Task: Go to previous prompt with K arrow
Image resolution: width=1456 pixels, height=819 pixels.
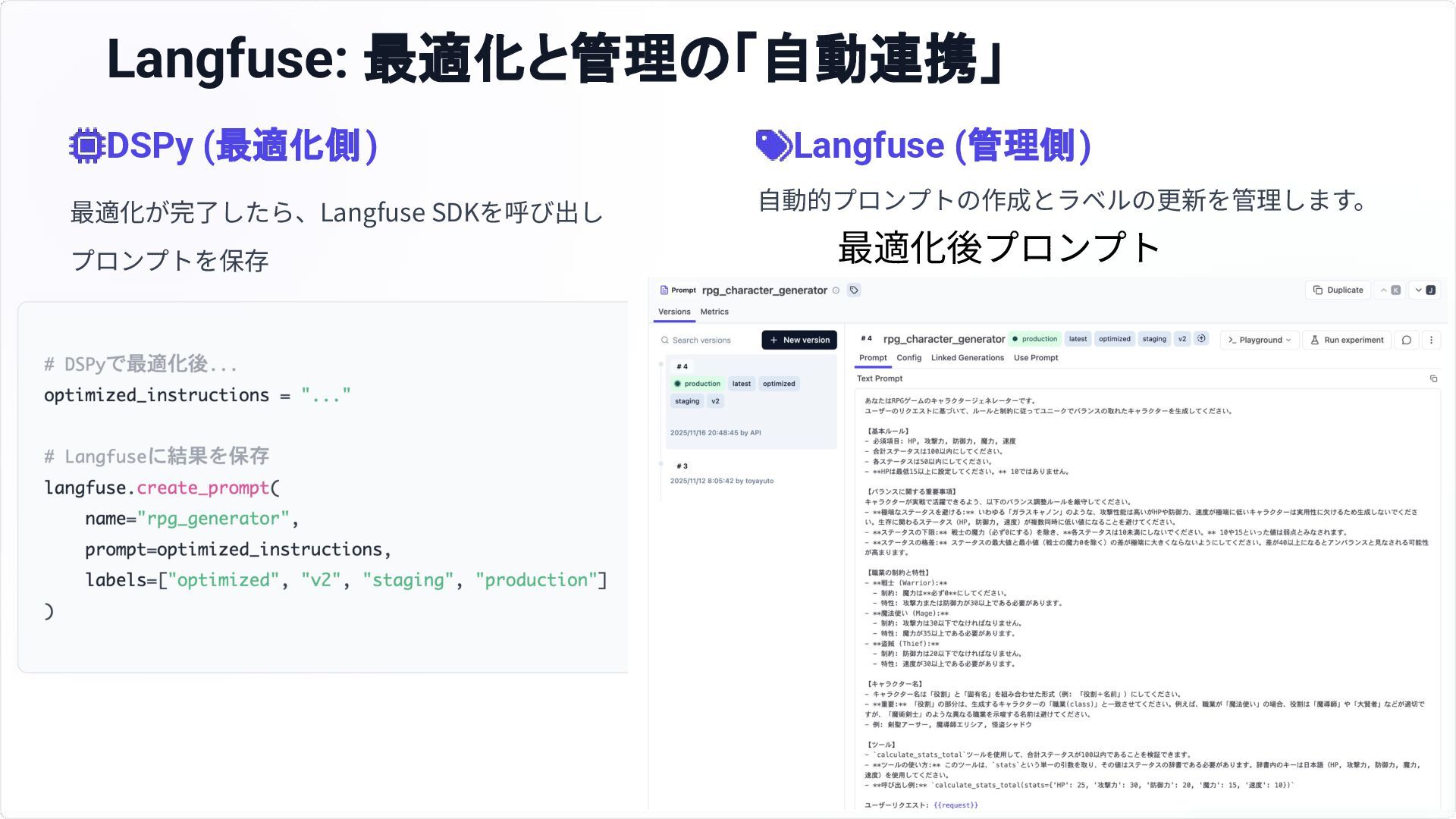Action: coord(1390,290)
